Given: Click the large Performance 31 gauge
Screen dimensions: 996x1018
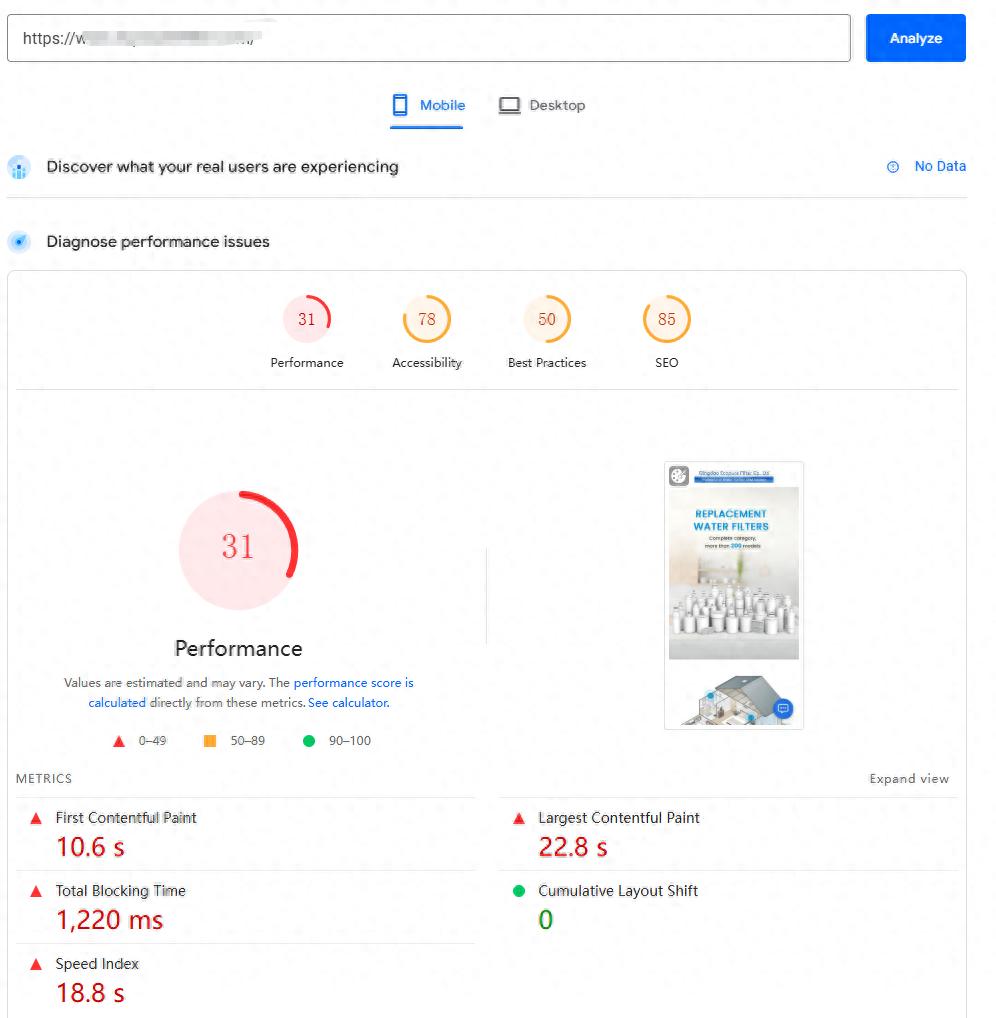Looking at the screenshot, I should 238,548.
